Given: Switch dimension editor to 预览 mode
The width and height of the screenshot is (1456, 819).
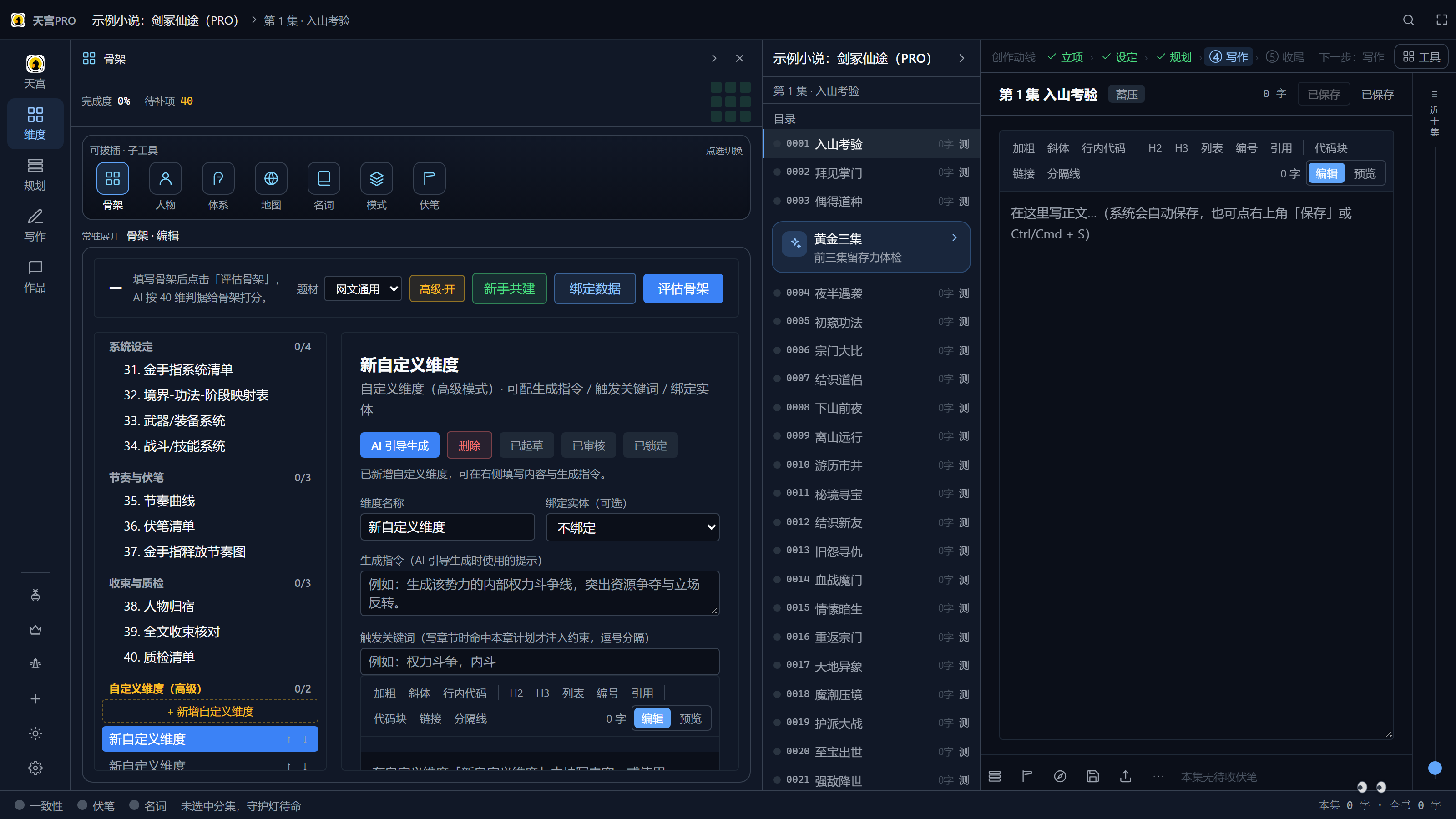Looking at the screenshot, I should (x=690, y=718).
